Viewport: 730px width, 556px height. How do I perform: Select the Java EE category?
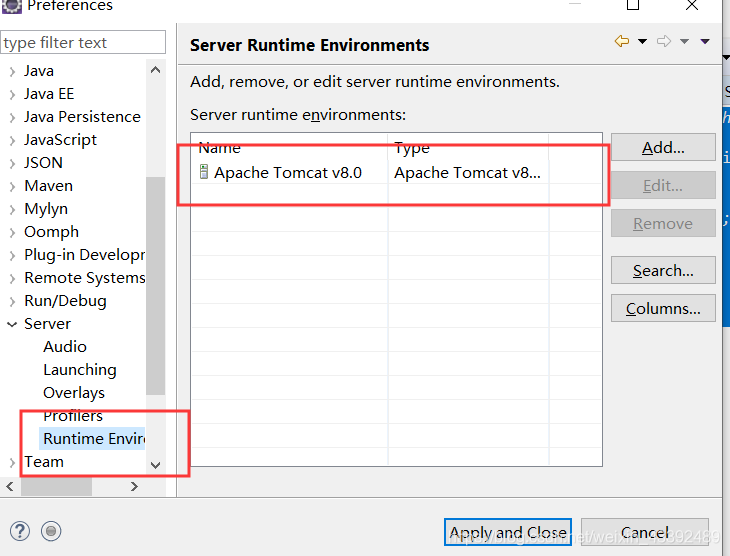tap(49, 94)
